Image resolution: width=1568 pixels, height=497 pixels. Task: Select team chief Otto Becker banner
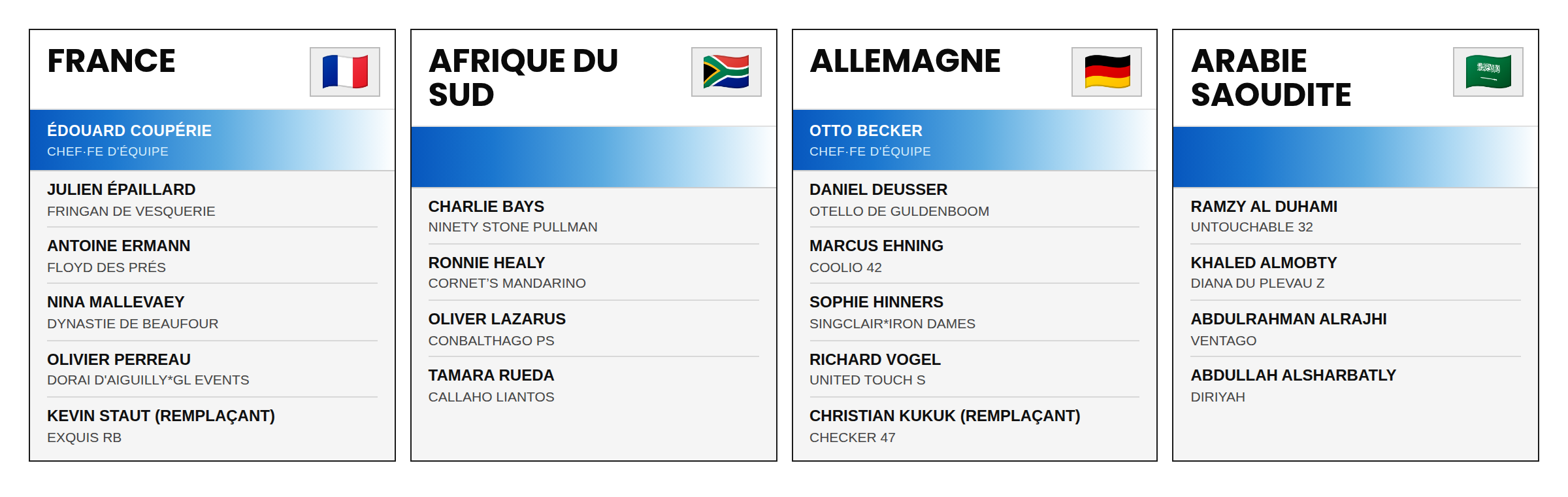click(975, 140)
